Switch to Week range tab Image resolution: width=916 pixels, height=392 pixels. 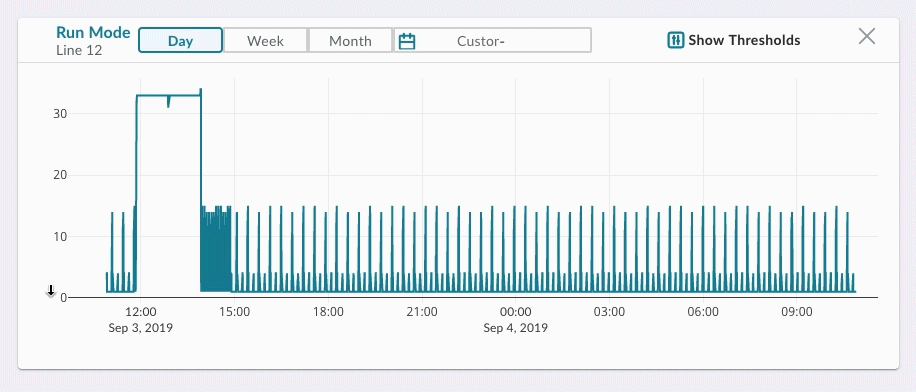pos(265,41)
